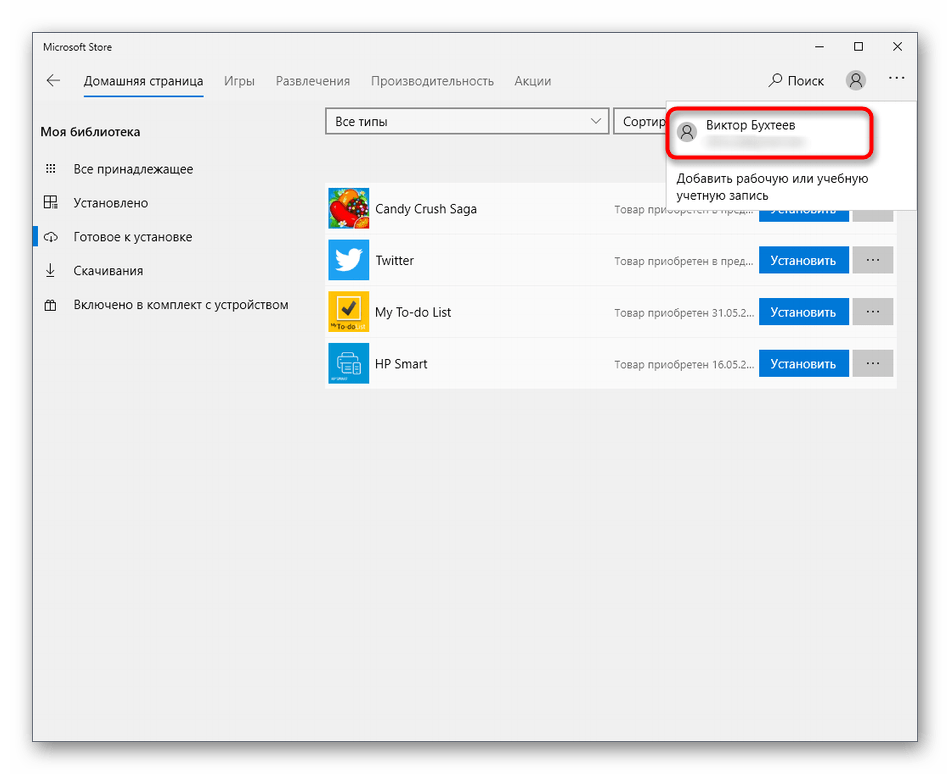The image size is (950, 774).
Task: Select Установлено in library sidebar
Action: click(110, 203)
